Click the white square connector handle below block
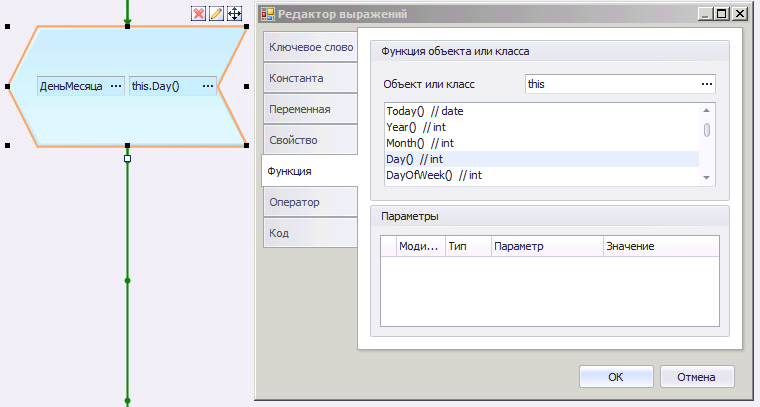Image resolution: width=760 pixels, height=407 pixels. [x=127, y=158]
